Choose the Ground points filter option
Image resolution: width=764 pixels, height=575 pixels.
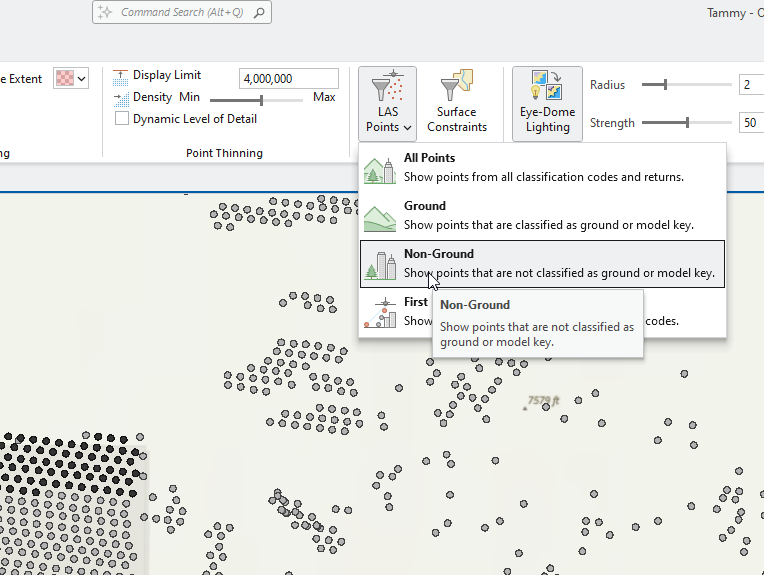541,215
